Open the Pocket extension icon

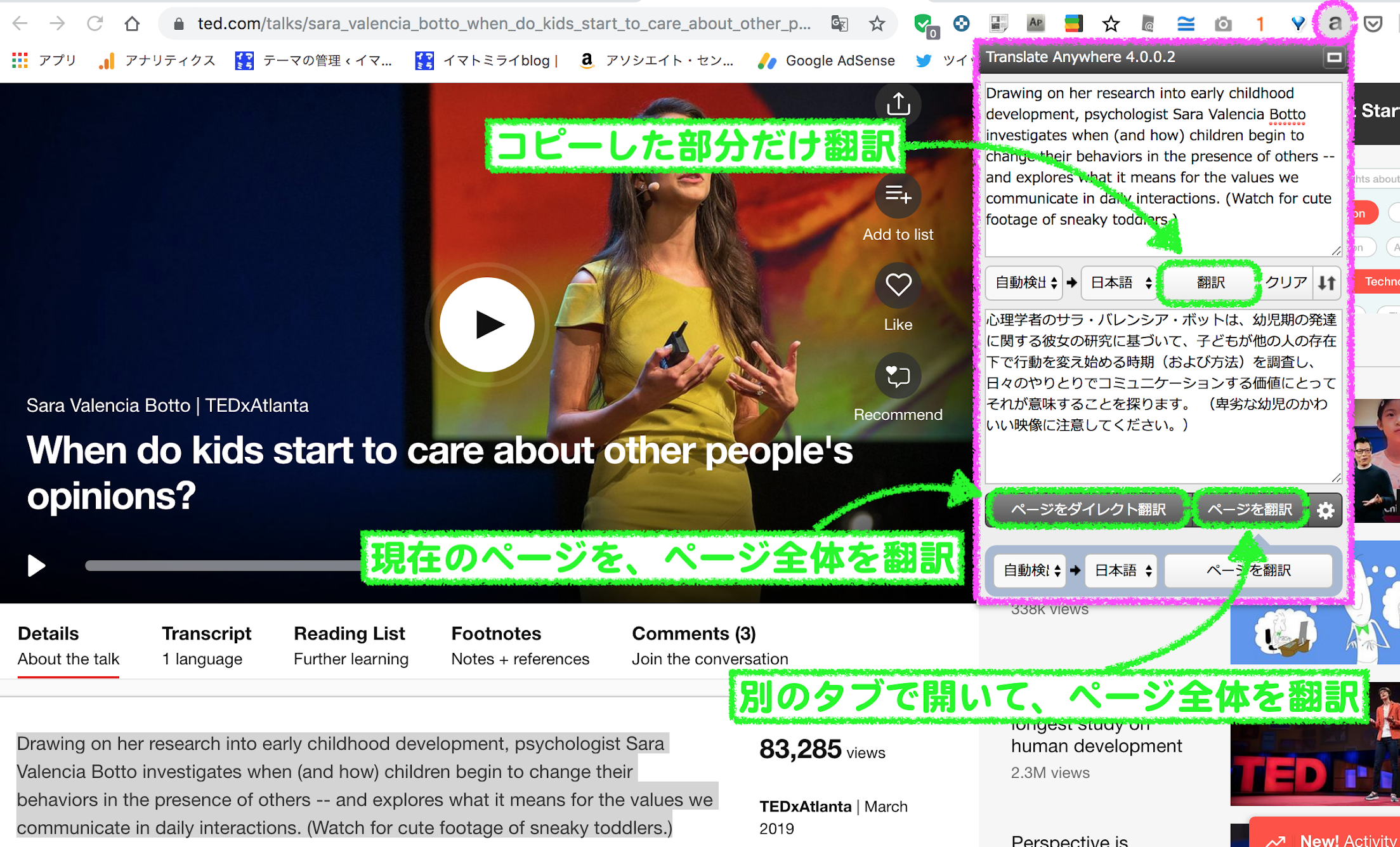1373,24
